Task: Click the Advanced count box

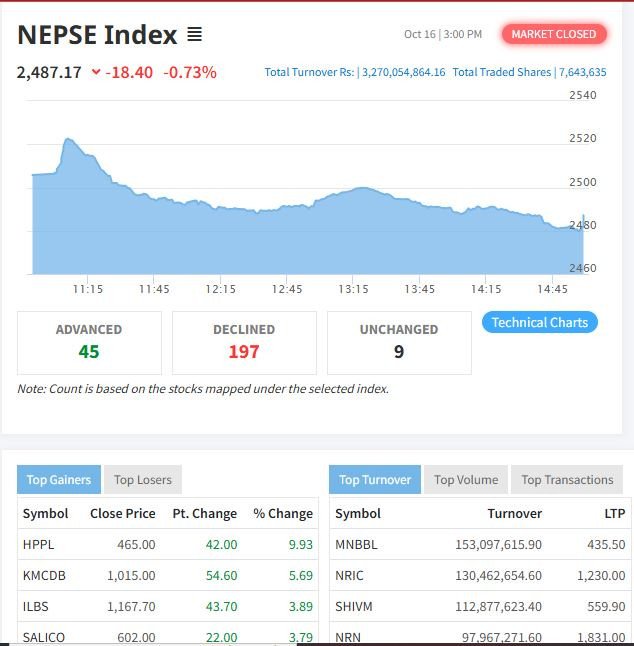Action: click(x=89, y=342)
